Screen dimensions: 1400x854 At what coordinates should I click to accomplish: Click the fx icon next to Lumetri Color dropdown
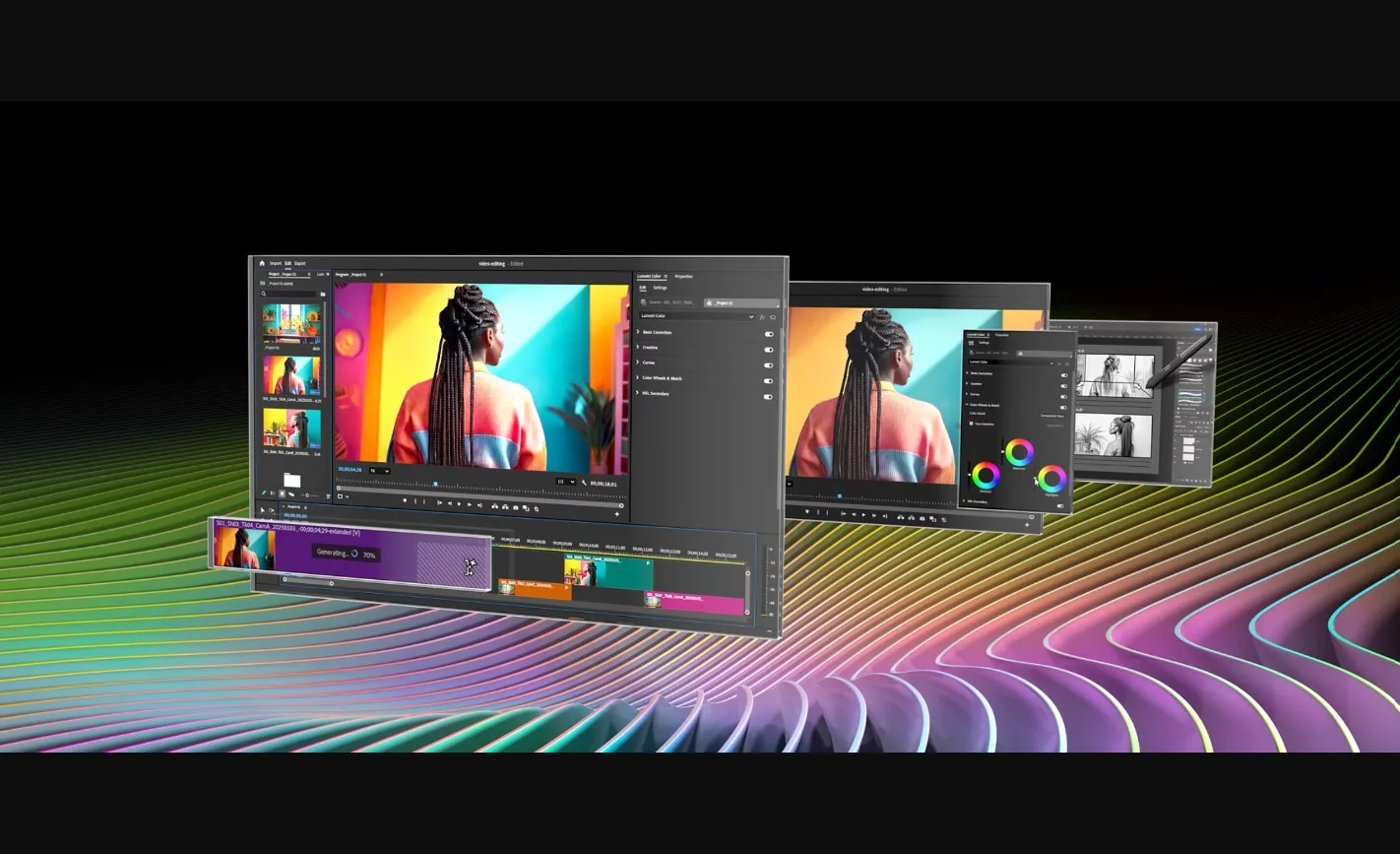762,317
